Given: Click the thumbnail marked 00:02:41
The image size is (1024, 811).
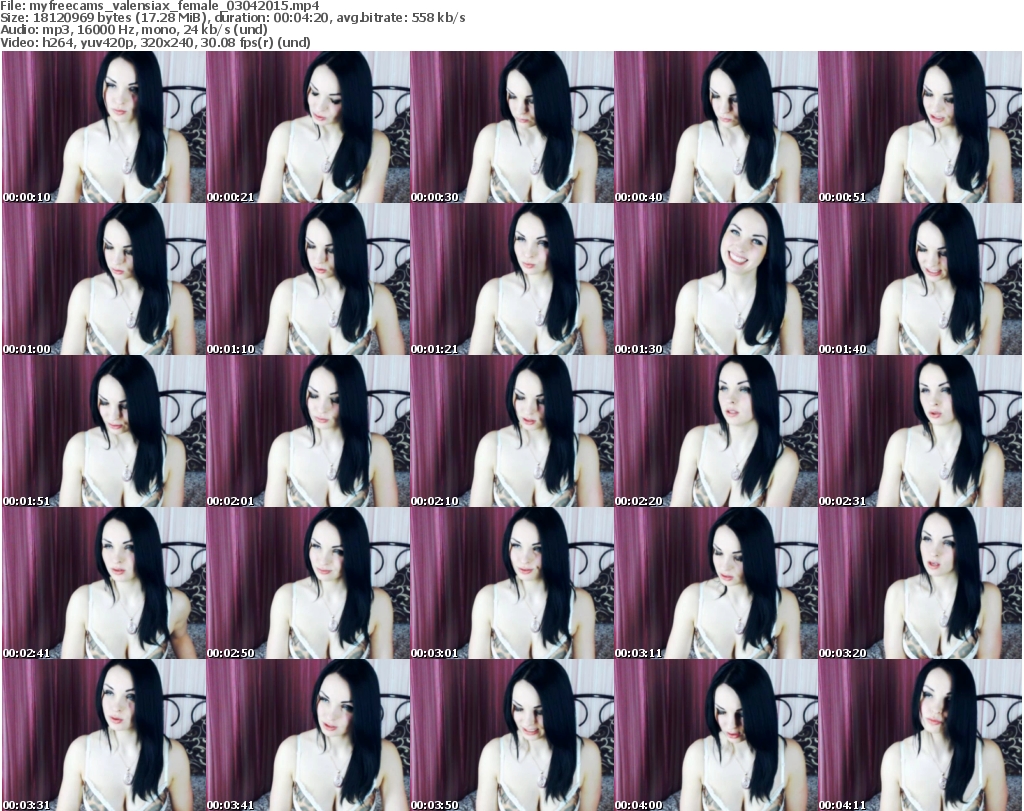Looking at the screenshot, I should pyautogui.click(x=104, y=583).
